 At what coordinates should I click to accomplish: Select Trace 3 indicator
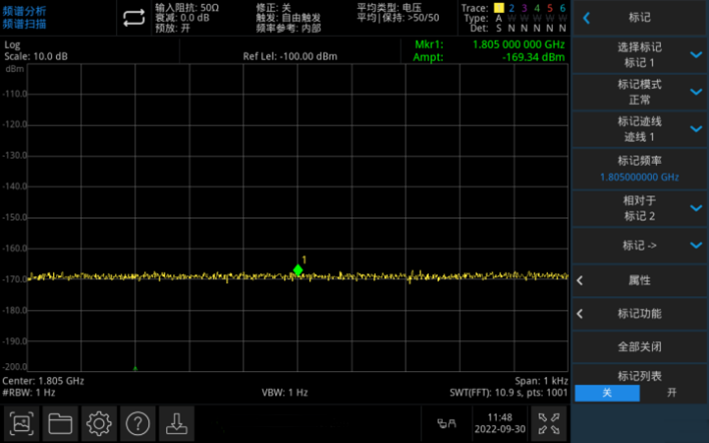pyautogui.click(x=524, y=8)
